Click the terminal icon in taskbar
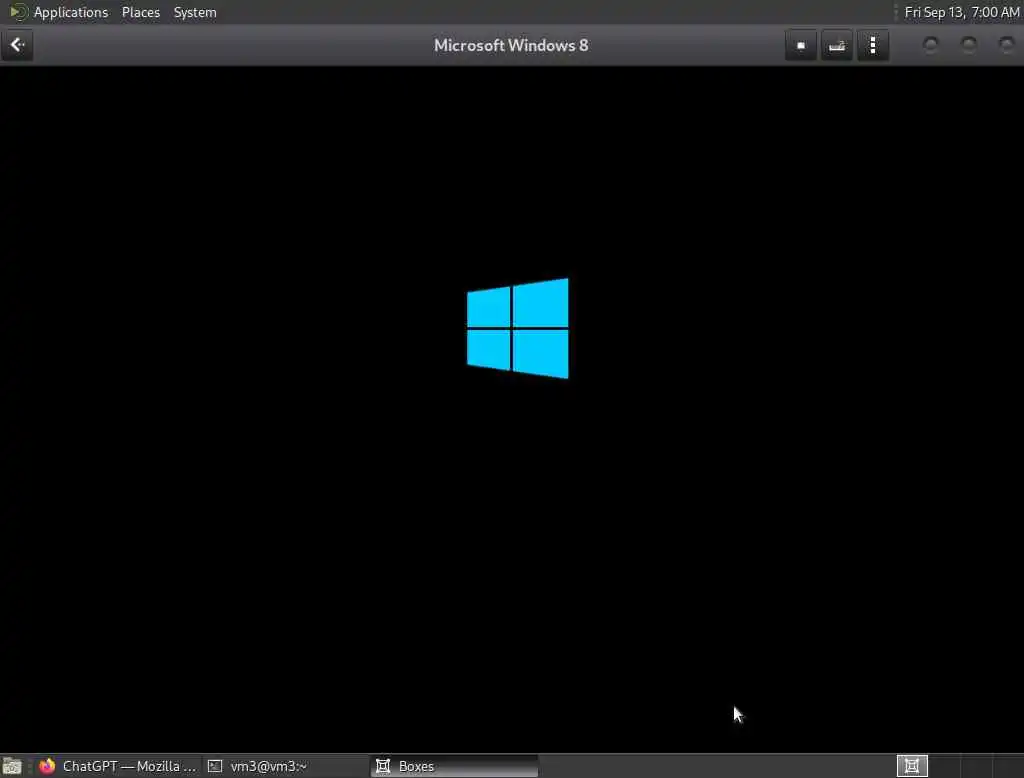 pyautogui.click(x=215, y=766)
